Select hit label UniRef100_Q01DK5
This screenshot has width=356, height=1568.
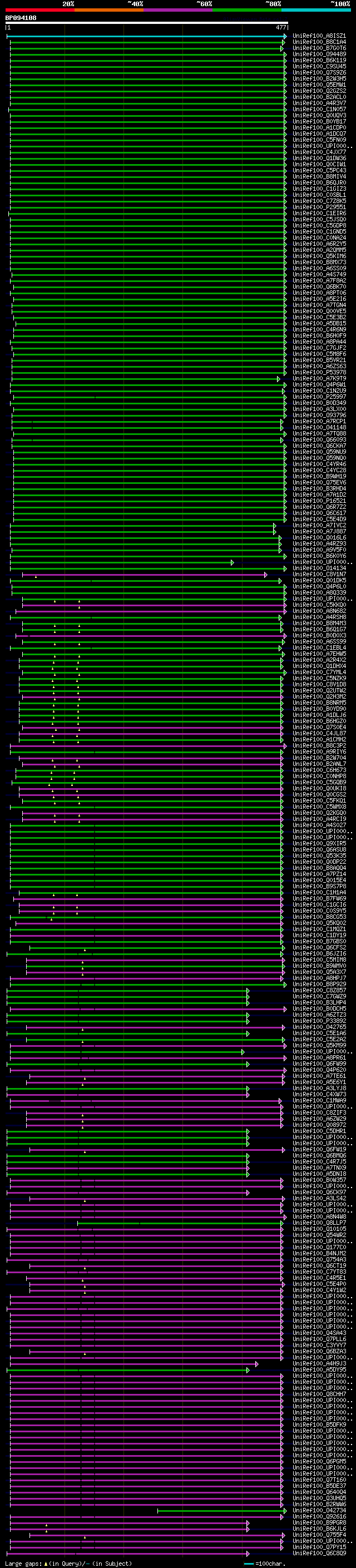click(319, 581)
